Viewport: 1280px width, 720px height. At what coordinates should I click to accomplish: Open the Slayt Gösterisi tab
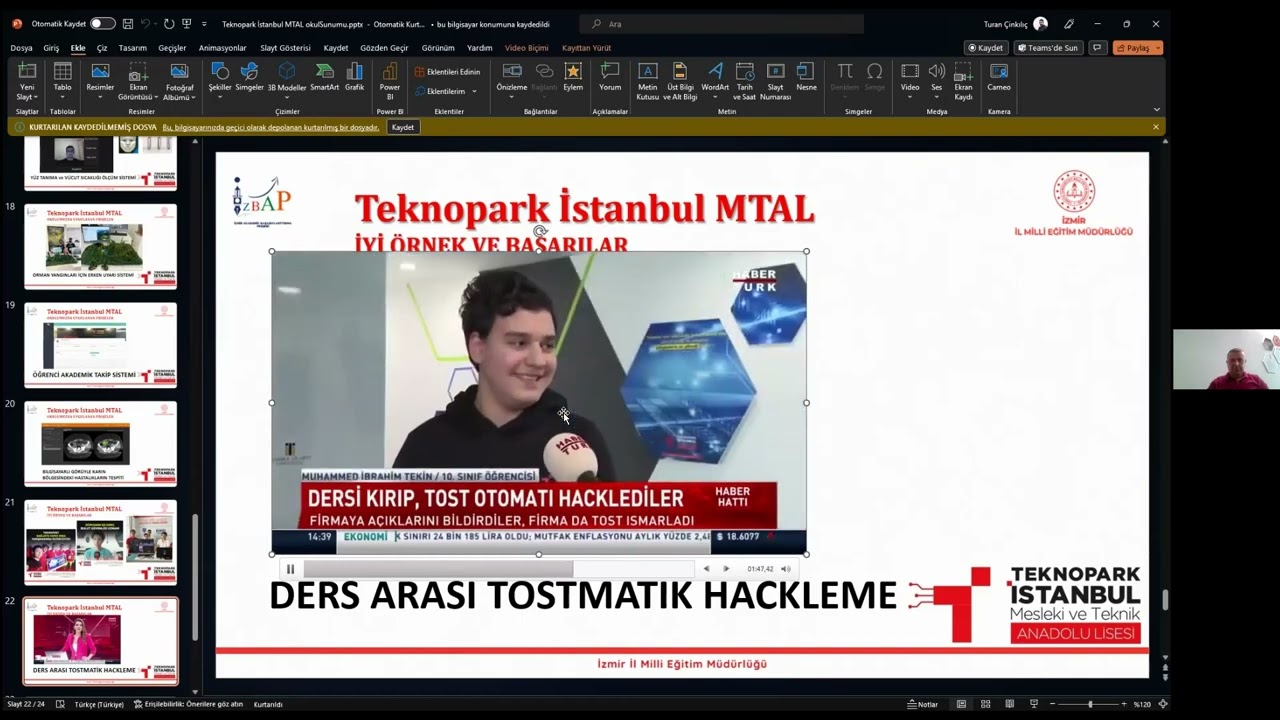tap(285, 48)
